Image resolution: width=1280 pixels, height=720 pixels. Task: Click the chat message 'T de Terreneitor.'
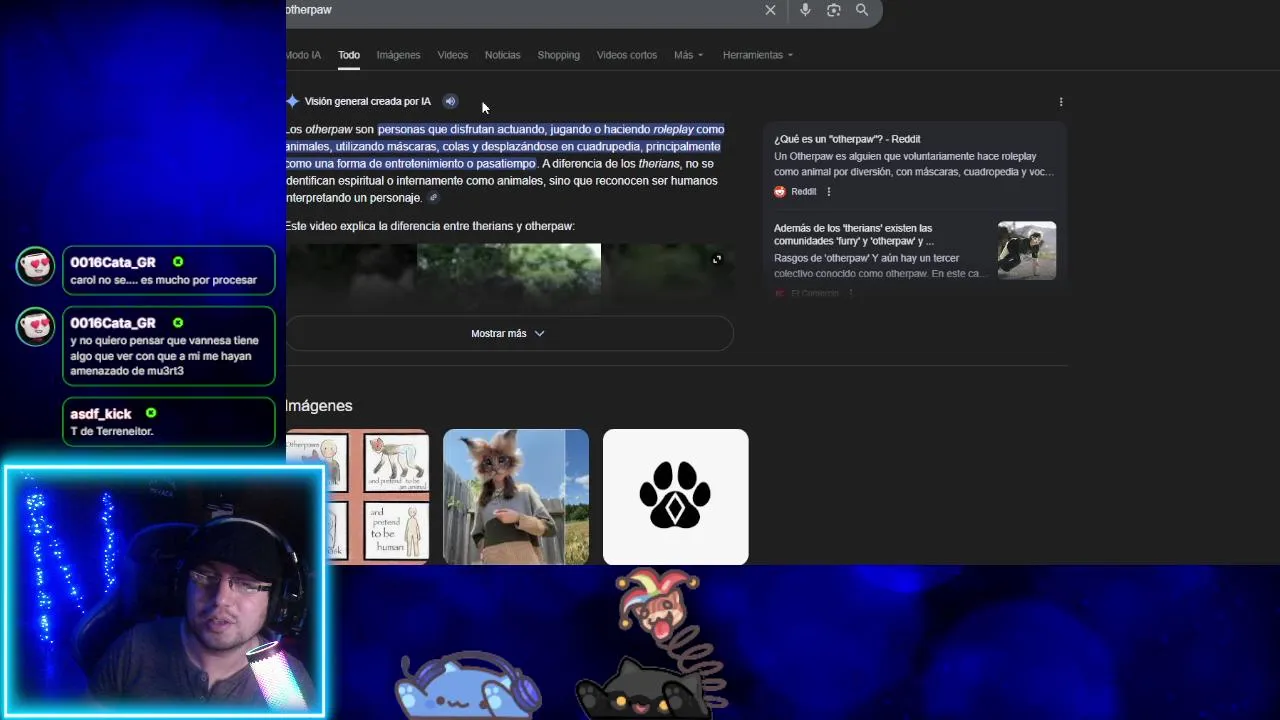coord(111,431)
